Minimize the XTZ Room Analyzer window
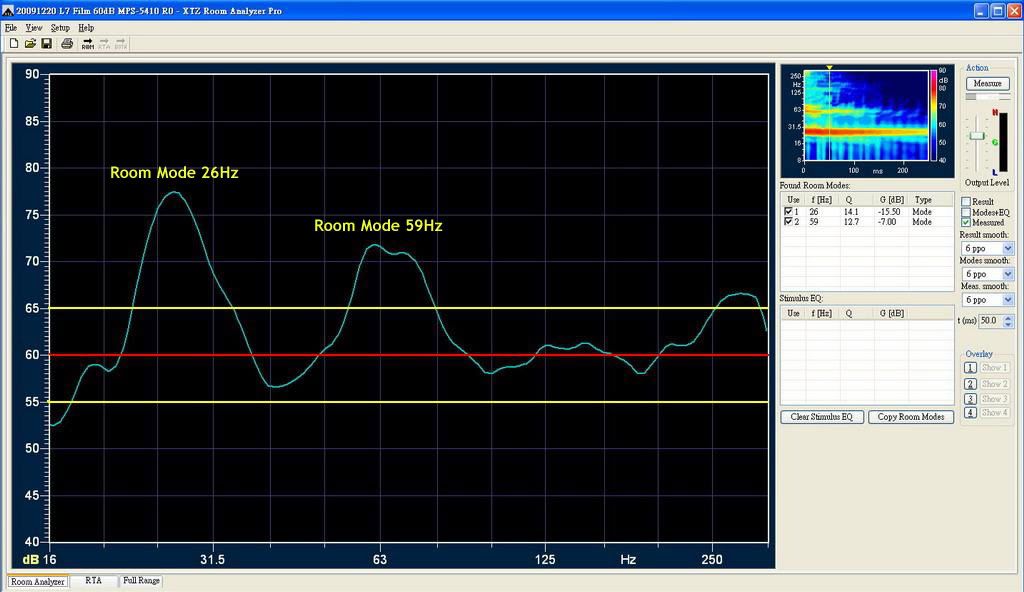 pyautogui.click(x=981, y=11)
